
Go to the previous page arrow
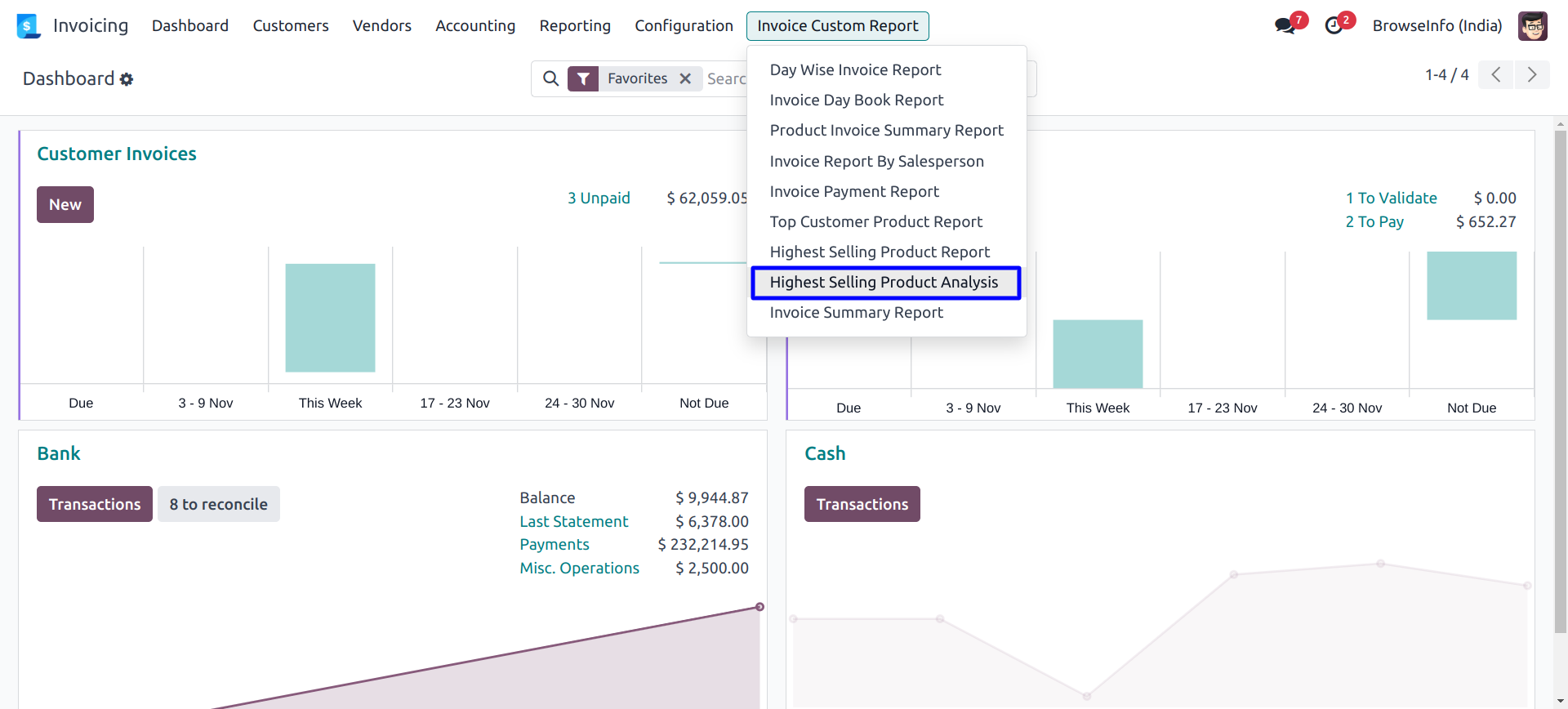[x=1496, y=75]
